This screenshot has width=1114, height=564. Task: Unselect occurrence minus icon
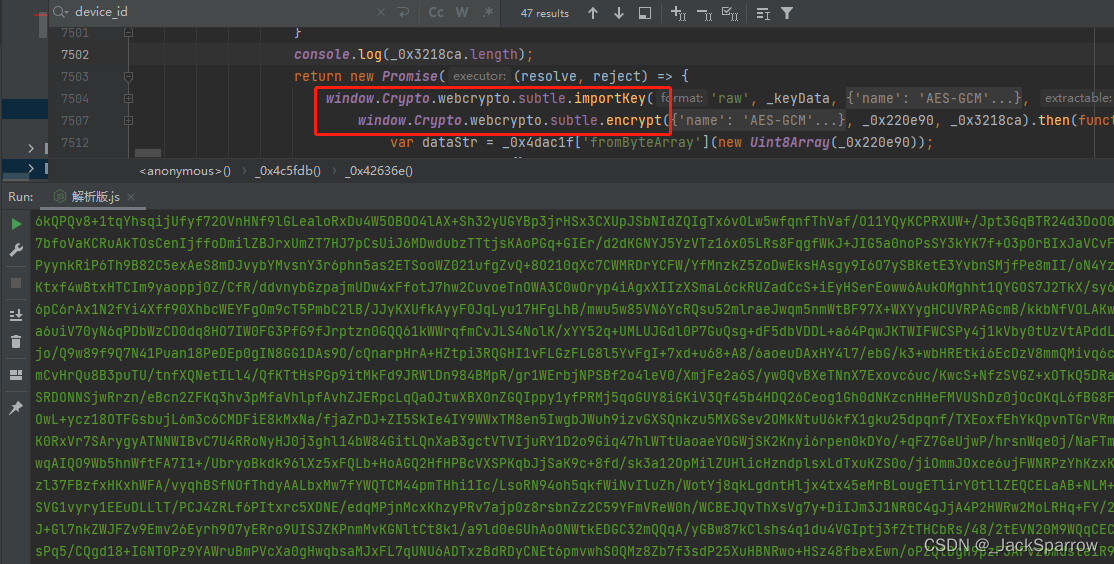[705, 13]
